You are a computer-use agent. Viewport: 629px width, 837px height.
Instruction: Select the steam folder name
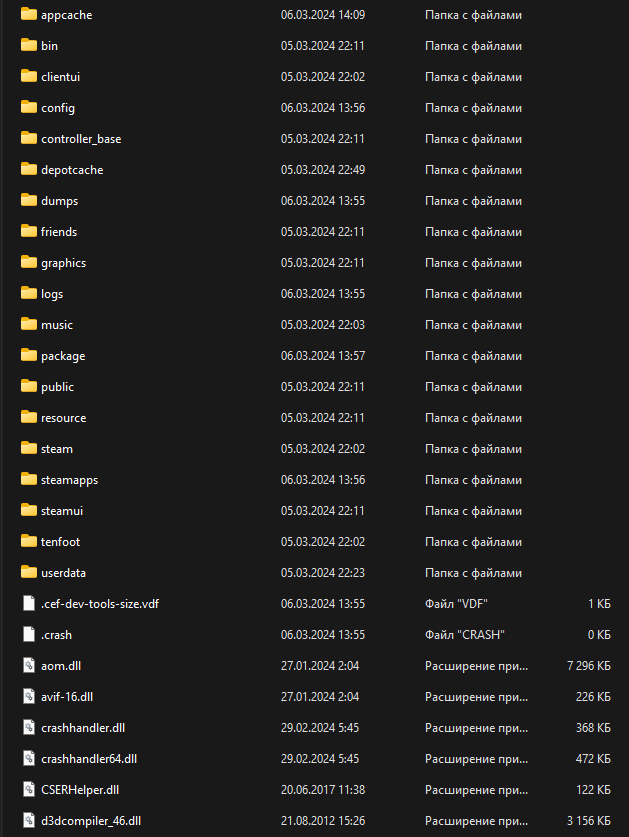click(57, 449)
